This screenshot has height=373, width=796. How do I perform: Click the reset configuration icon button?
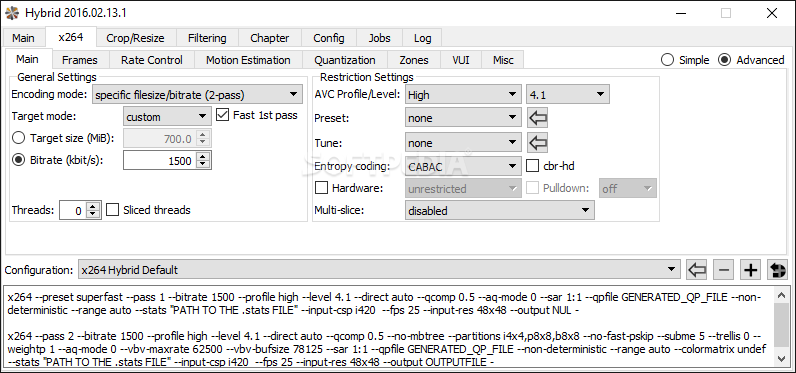click(x=777, y=270)
